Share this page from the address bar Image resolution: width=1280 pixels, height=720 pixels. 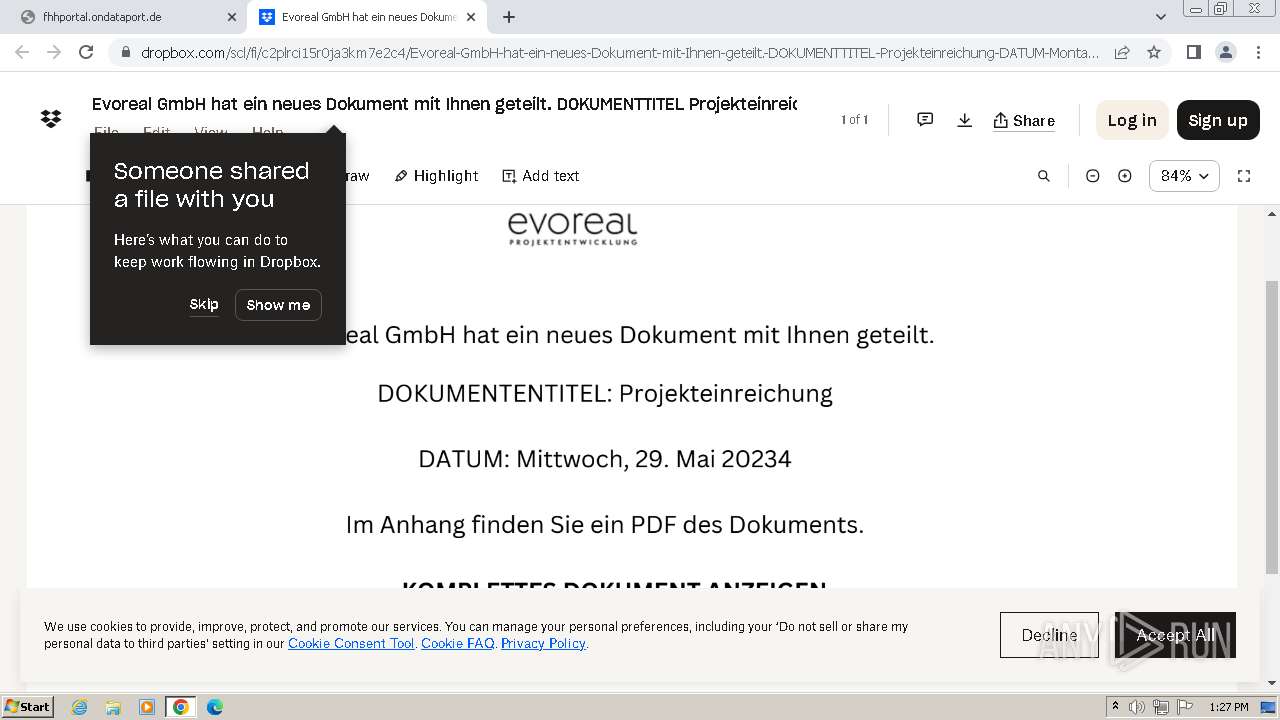coord(1122,52)
